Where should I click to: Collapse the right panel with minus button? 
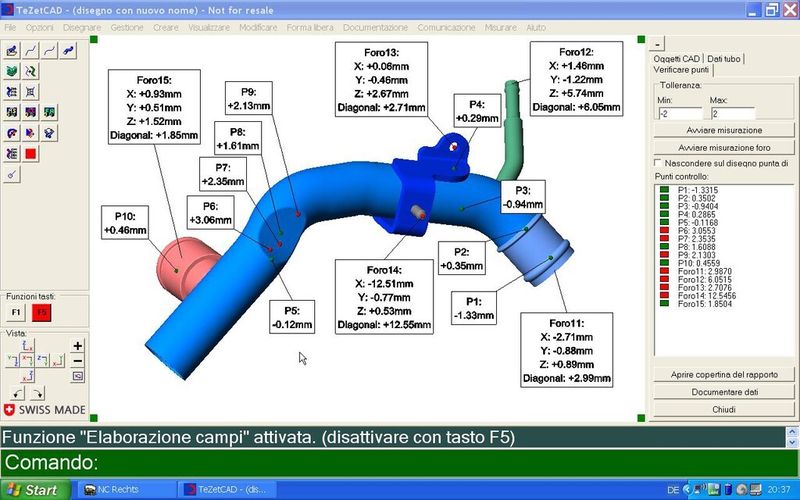(657, 44)
